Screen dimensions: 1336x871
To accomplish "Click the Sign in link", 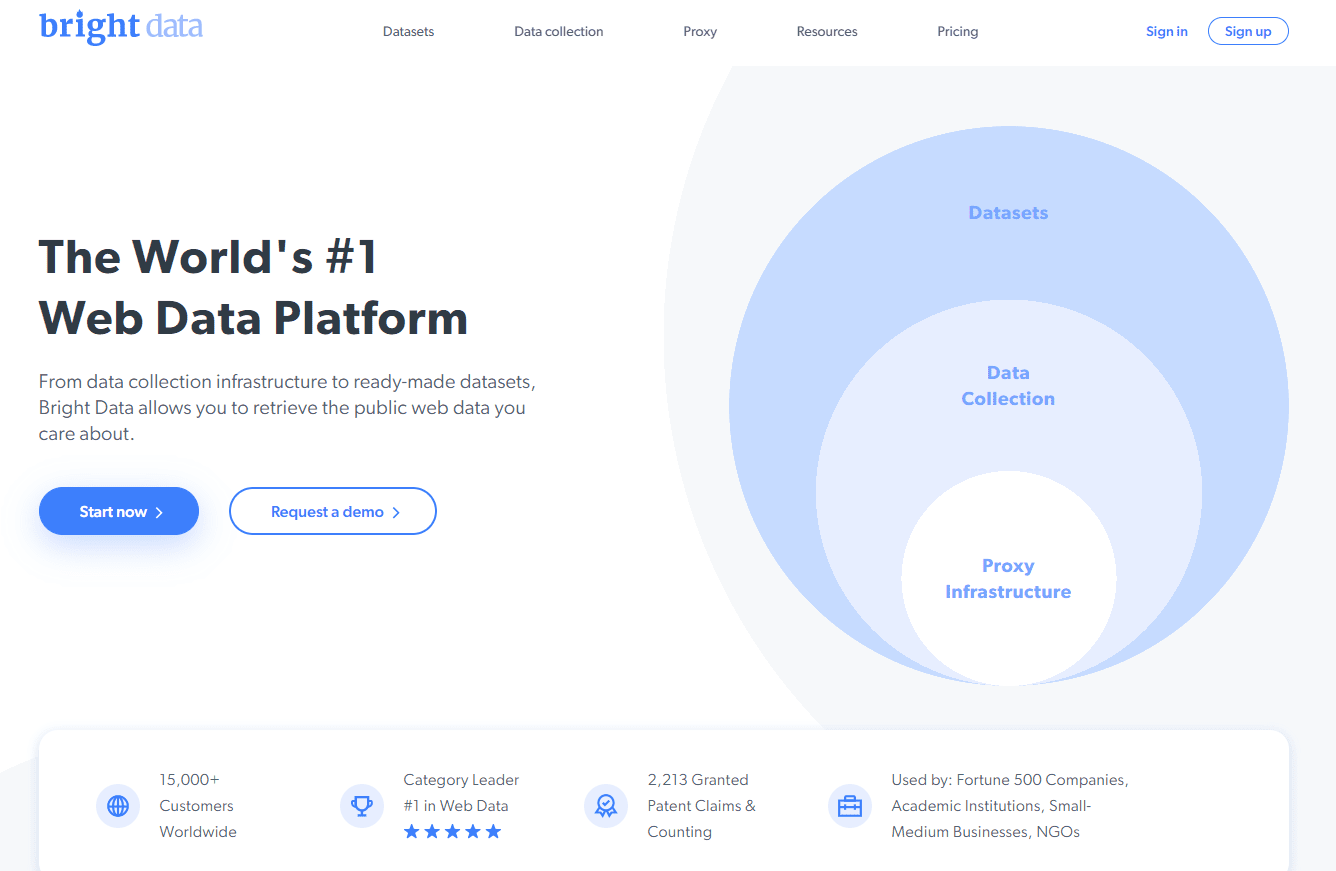I will (x=1167, y=31).
